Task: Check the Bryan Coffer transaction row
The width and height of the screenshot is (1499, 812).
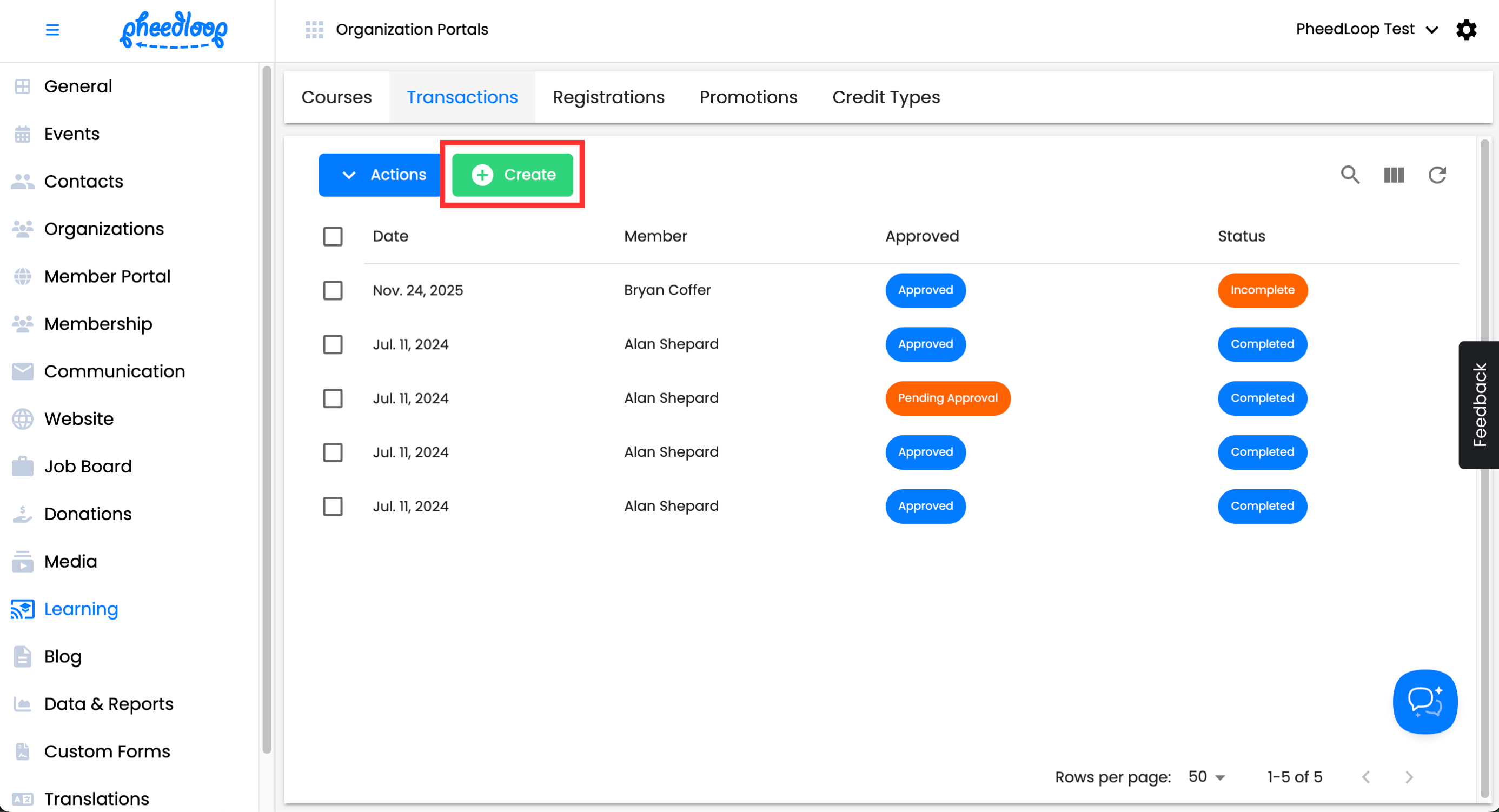Action: [x=333, y=290]
